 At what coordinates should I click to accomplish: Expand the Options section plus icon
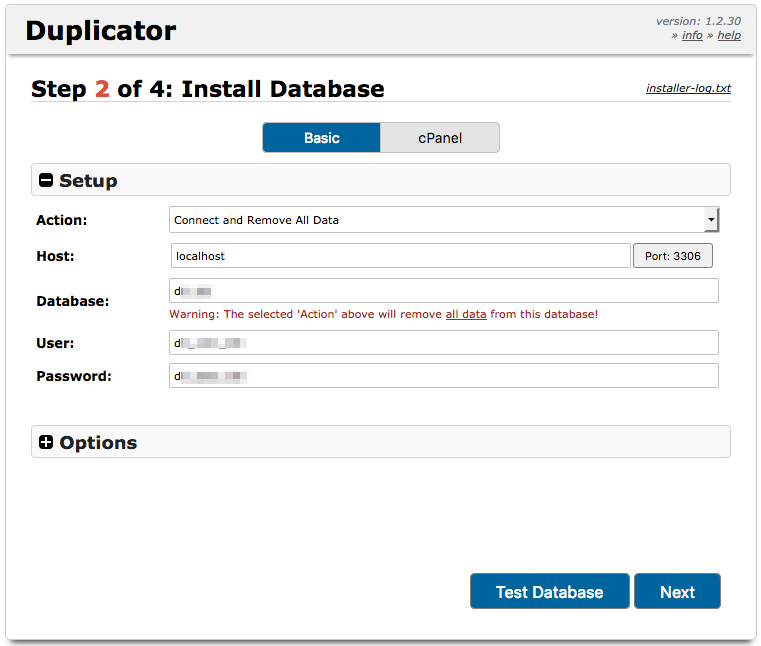[x=46, y=442]
